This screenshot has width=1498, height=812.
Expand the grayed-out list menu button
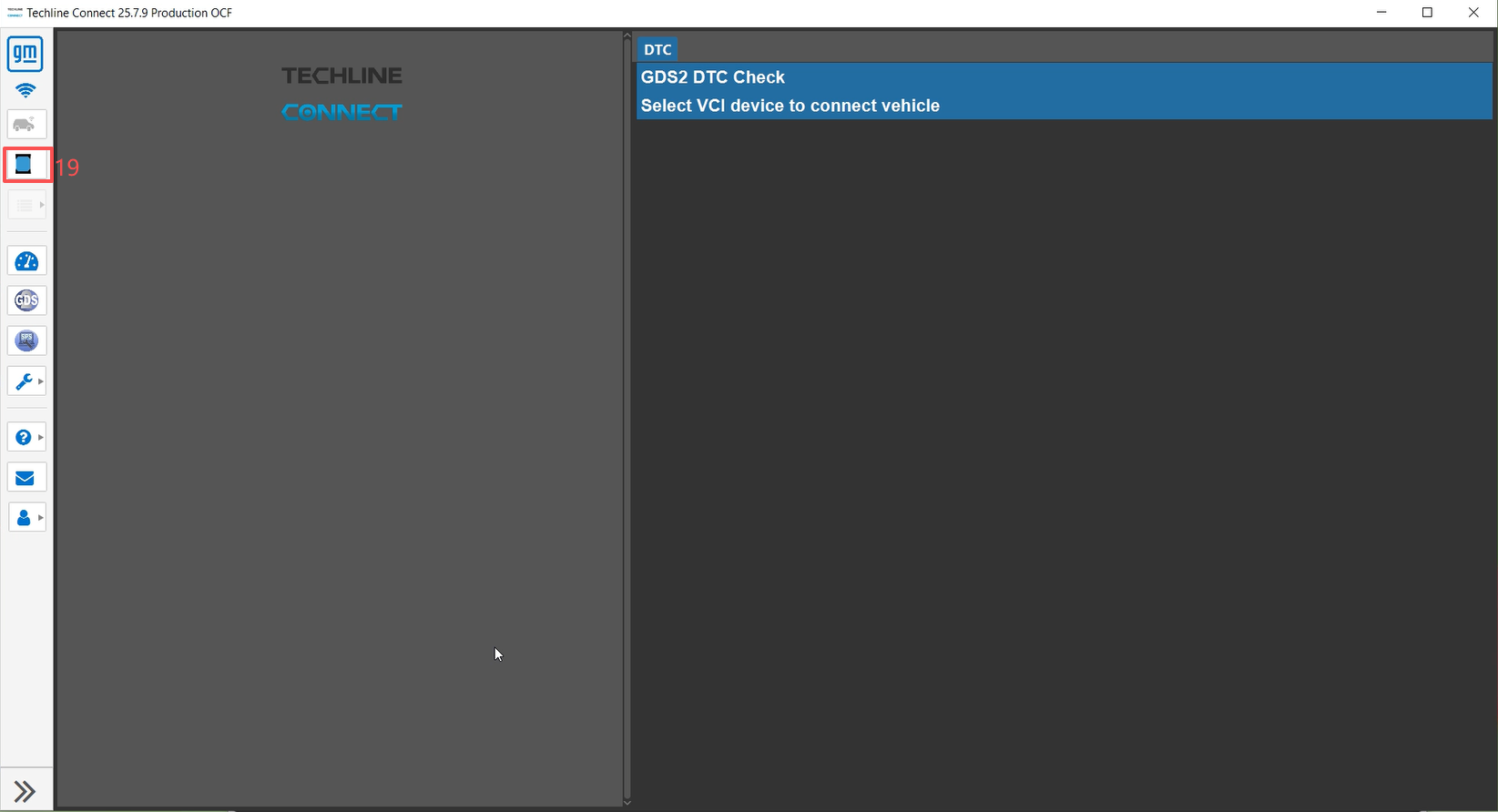(26, 206)
